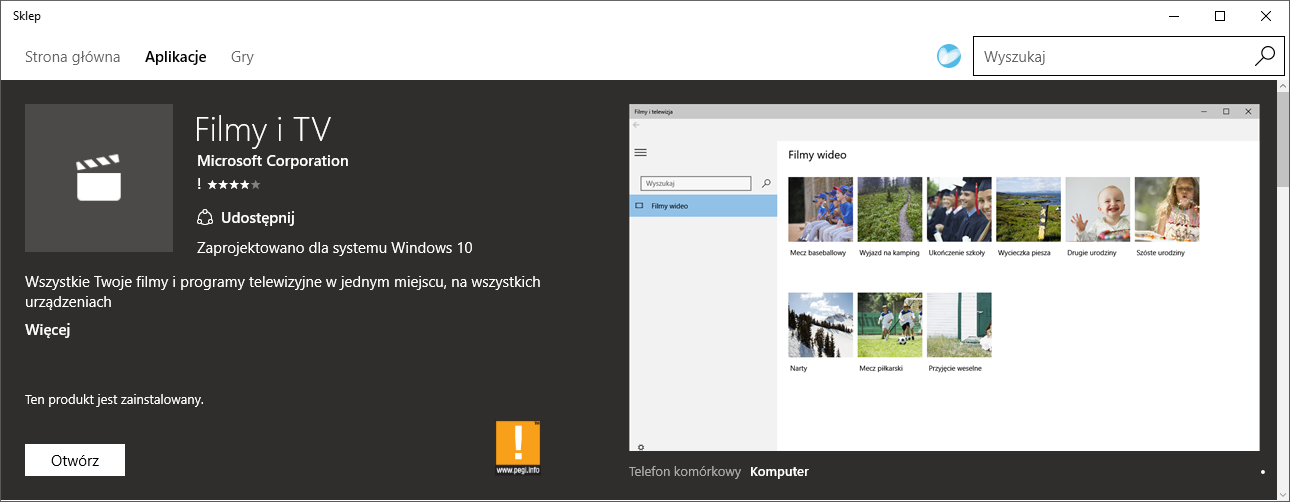Click the Udostępnij share link
Image resolution: width=1290 pixels, height=502 pixels.
(258, 217)
